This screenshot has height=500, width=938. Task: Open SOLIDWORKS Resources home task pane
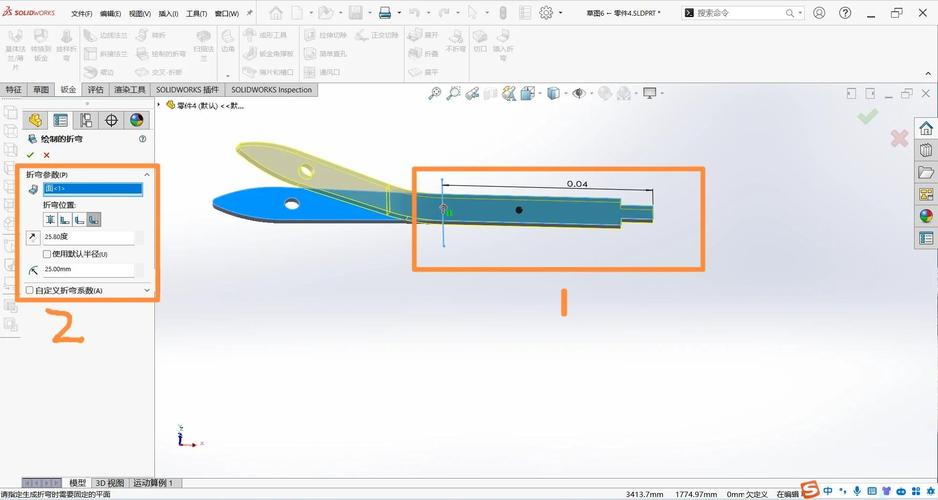[x=926, y=128]
